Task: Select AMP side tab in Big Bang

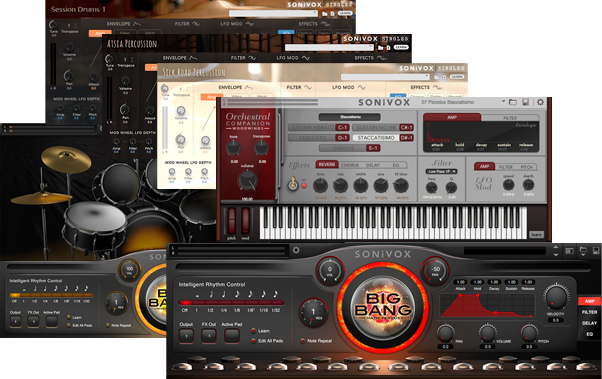Action: [589, 301]
